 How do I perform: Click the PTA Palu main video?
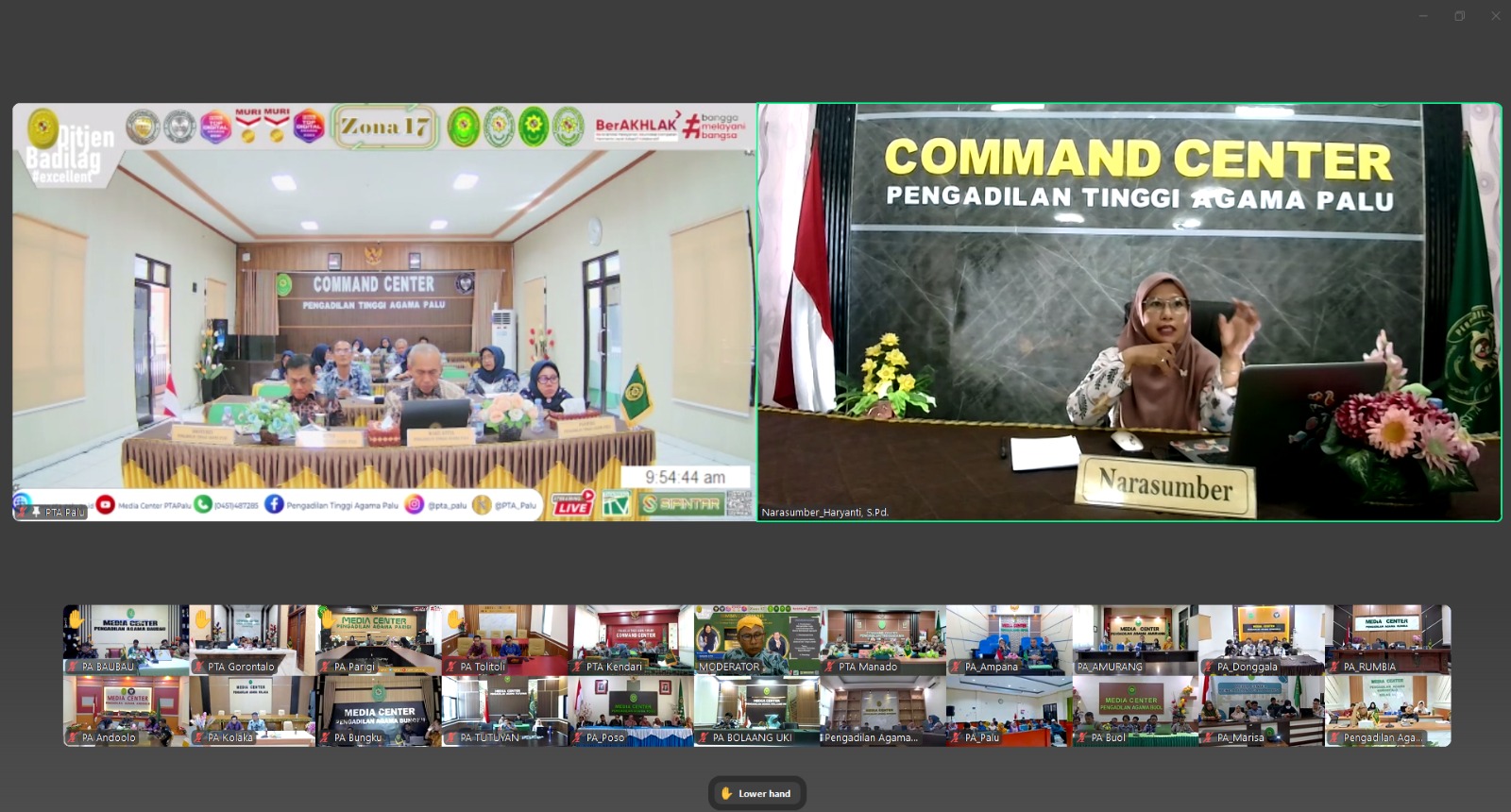click(383, 312)
